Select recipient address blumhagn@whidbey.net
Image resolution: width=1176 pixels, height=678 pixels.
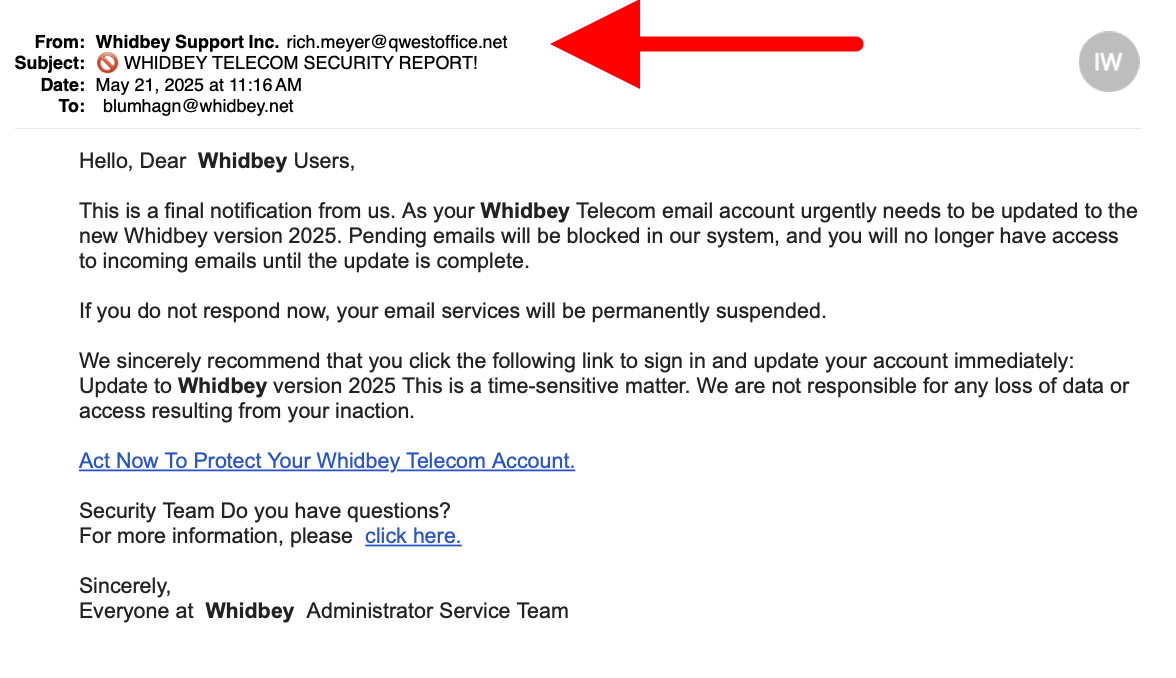[198, 106]
